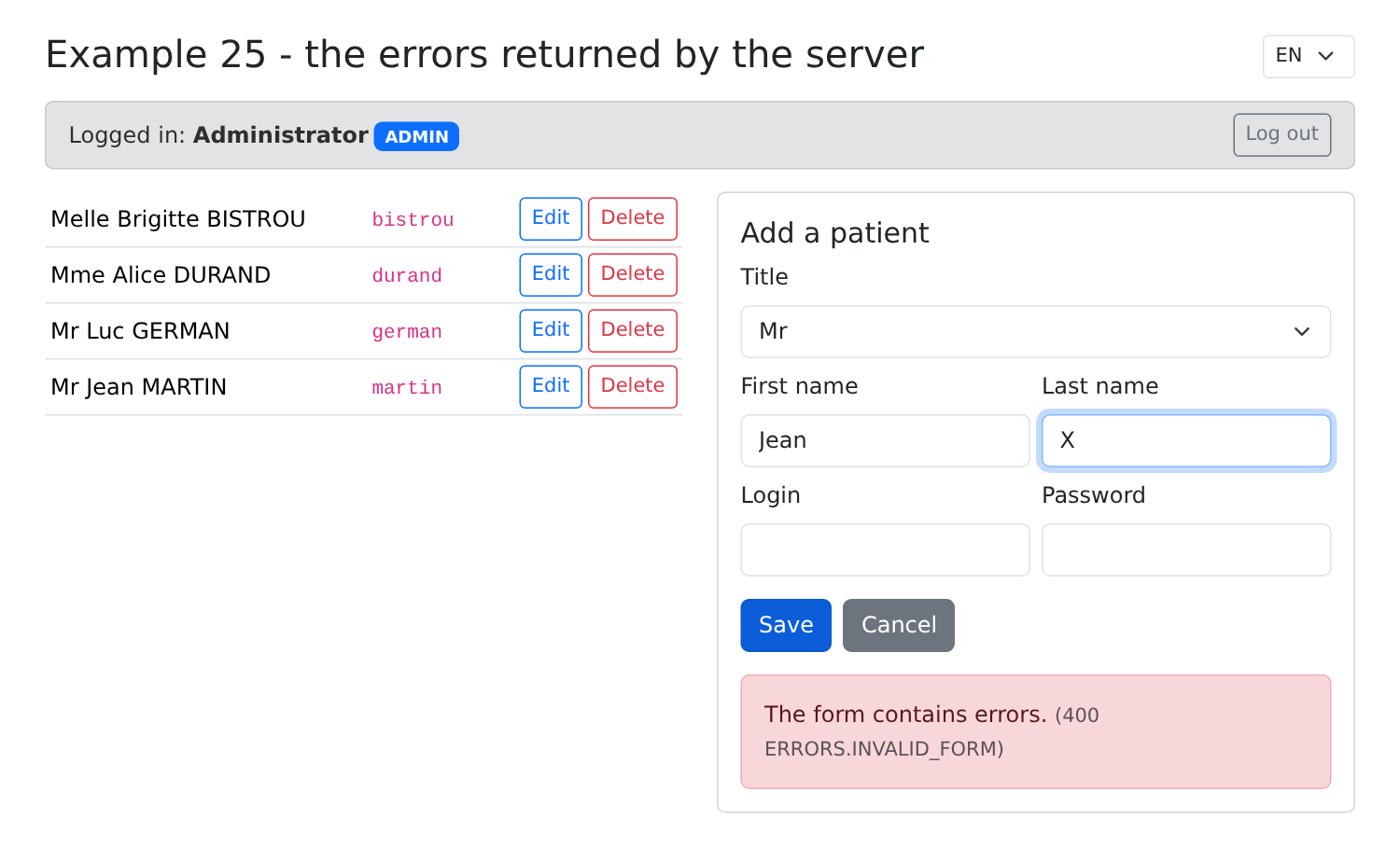Click the name 'Melle Brigitte BISTROU'
Viewport: 1400px width, 847px height.
(x=178, y=219)
